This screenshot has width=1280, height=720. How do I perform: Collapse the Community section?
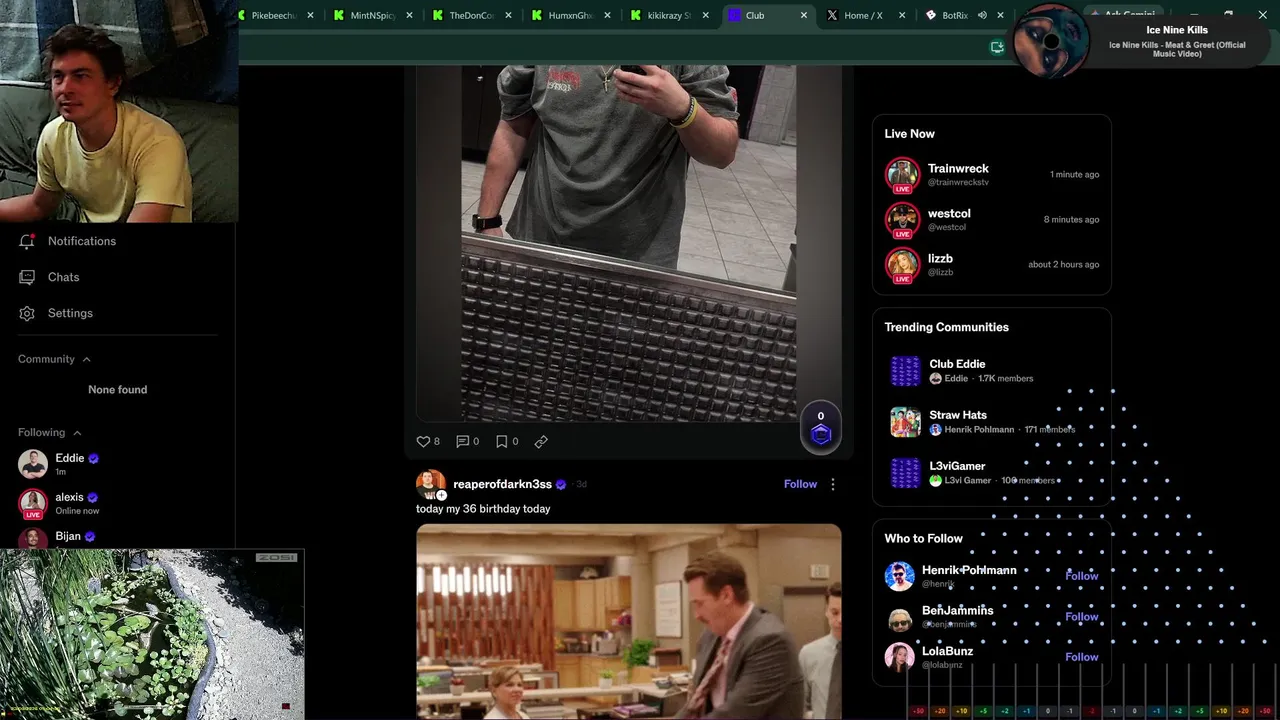[x=86, y=359]
